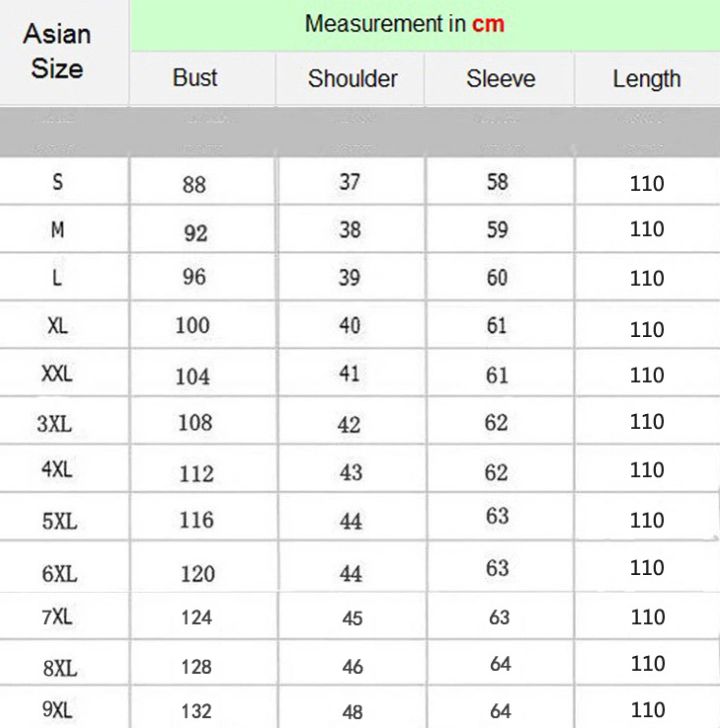Viewport: 720px width, 728px height.
Task: Click length 110 in the M row
Action: (x=647, y=229)
